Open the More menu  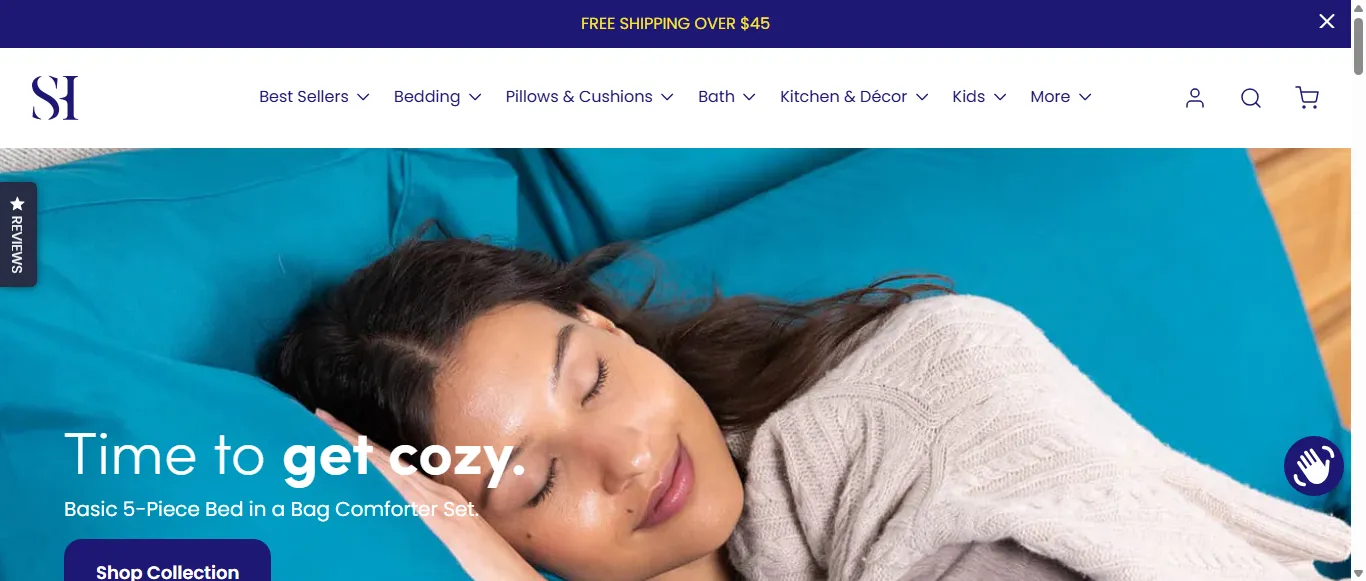pyautogui.click(x=1061, y=97)
